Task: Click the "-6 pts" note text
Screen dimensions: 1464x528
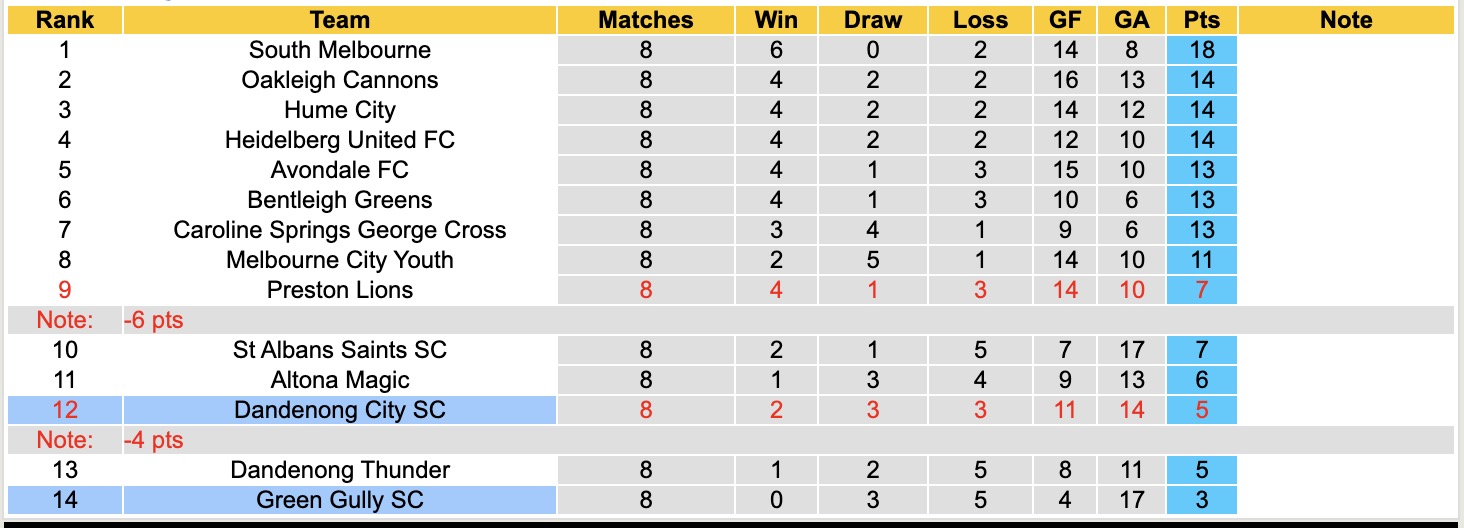Action: click(x=154, y=321)
